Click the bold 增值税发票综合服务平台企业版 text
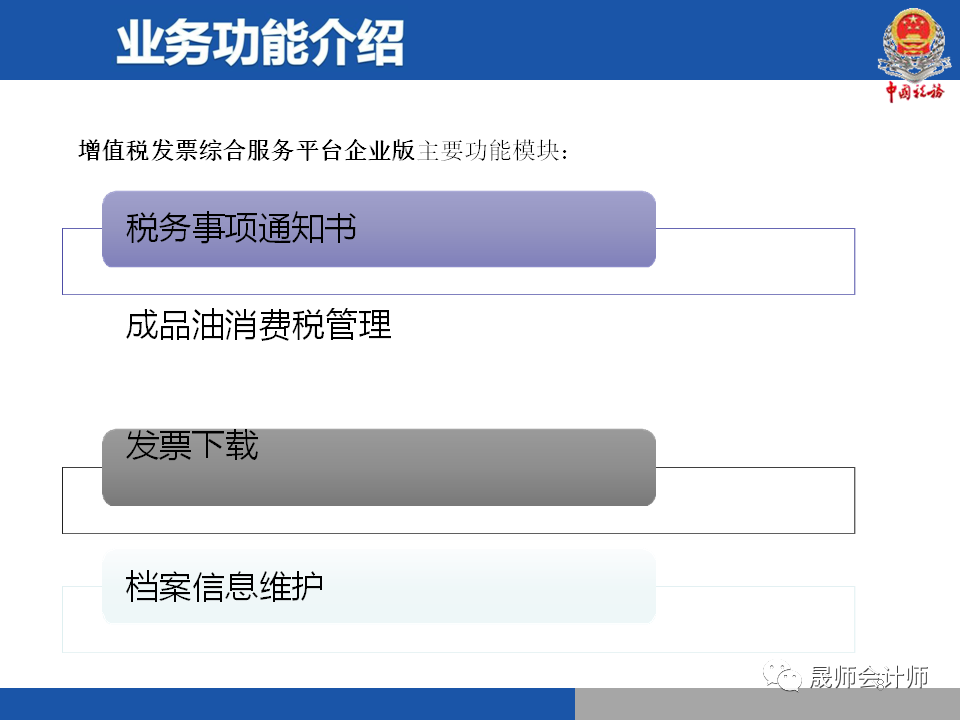Screen dimensions: 960x720 click(247, 151)
